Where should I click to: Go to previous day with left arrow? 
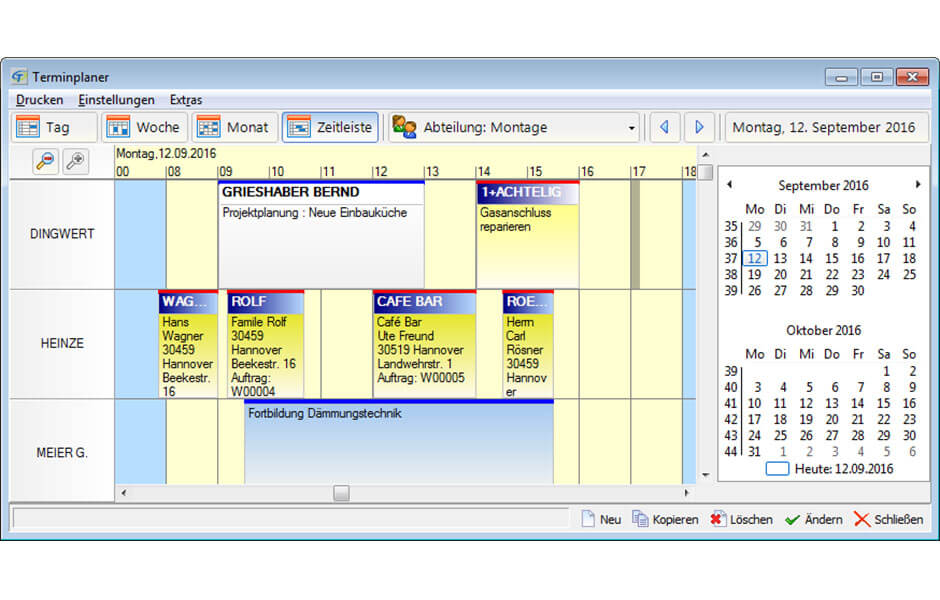[664, 127]
